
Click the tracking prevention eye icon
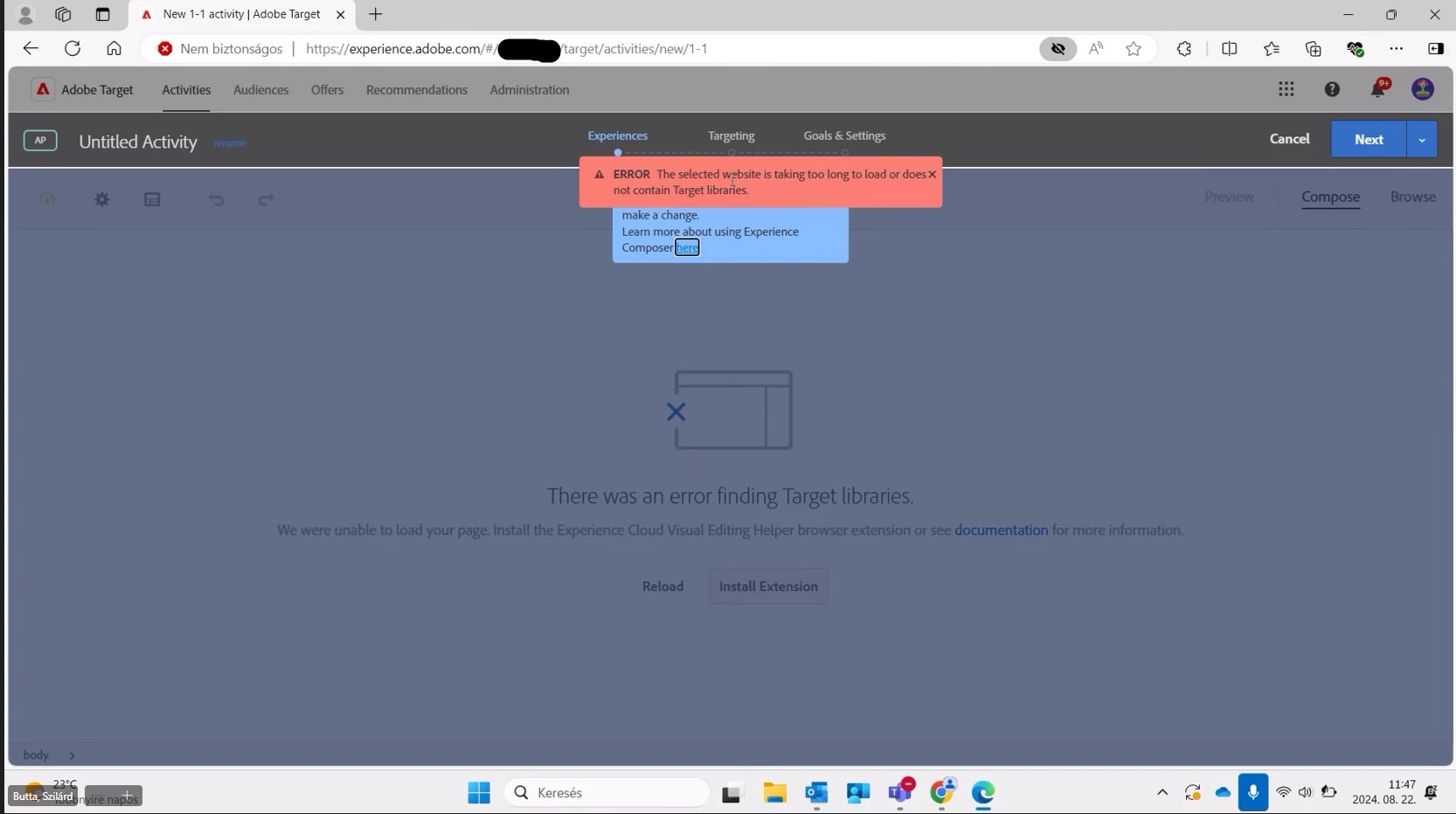(x=1058, y=49)
